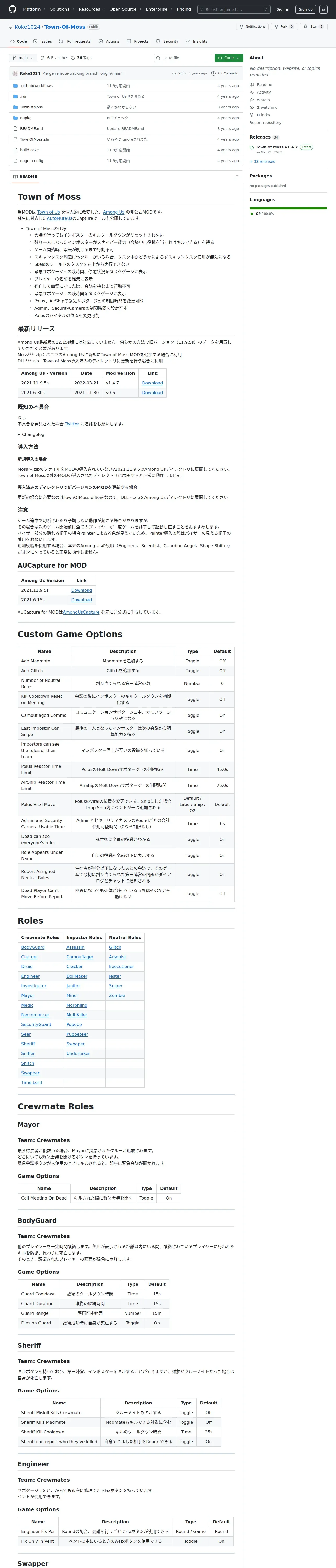
Task: Click Report repository link
Action: tap(266, 122)
